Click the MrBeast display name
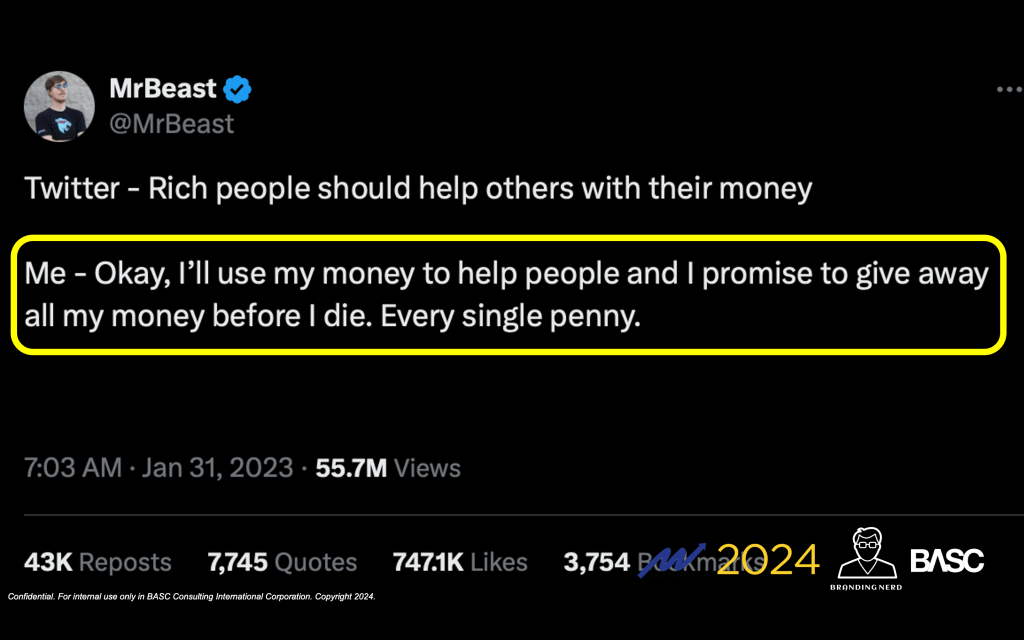 click(163, 89)
